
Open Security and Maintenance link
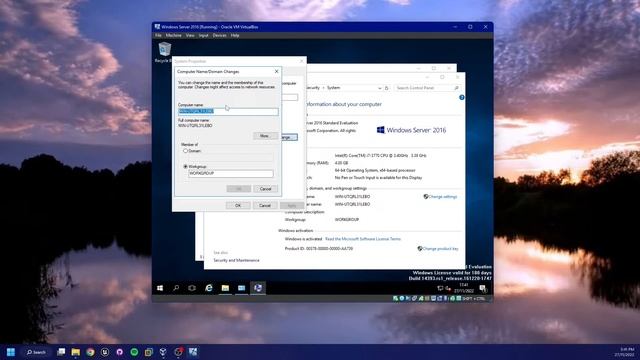[x=236, y=260]
